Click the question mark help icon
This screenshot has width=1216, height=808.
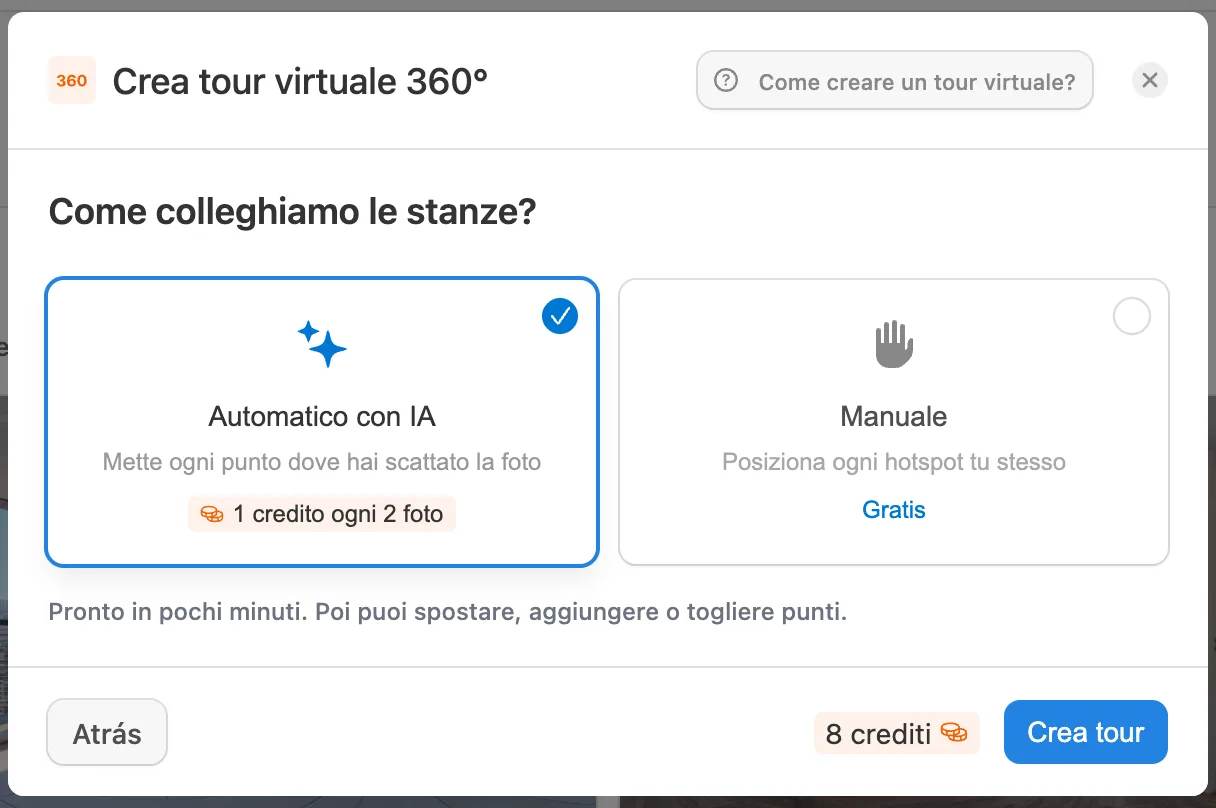click(727, 81)
